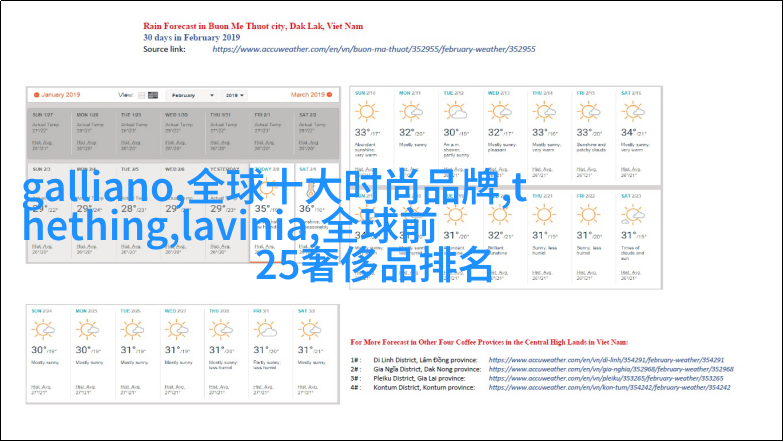The height and width of the screenshot is (442, 784).
Task: Click the sunny icon for SUN 2/10
Action: pyautogui.click(x=366, y=112)
